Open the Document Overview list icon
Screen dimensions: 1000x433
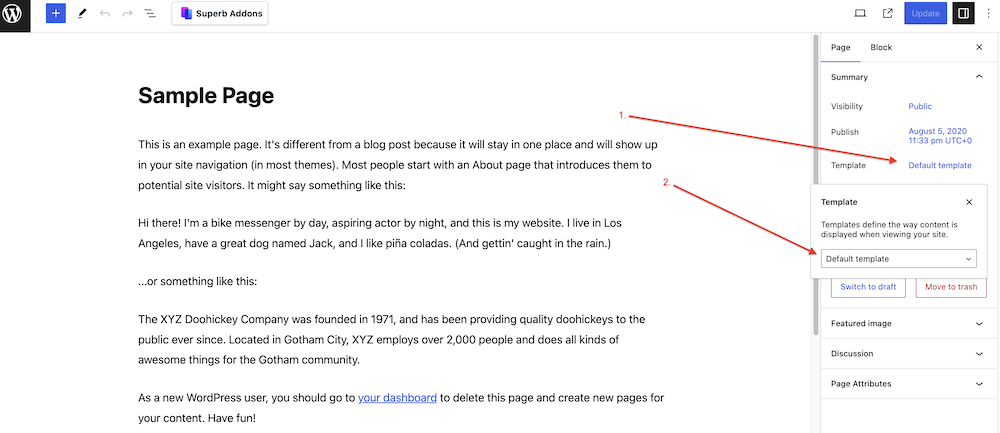150,13
